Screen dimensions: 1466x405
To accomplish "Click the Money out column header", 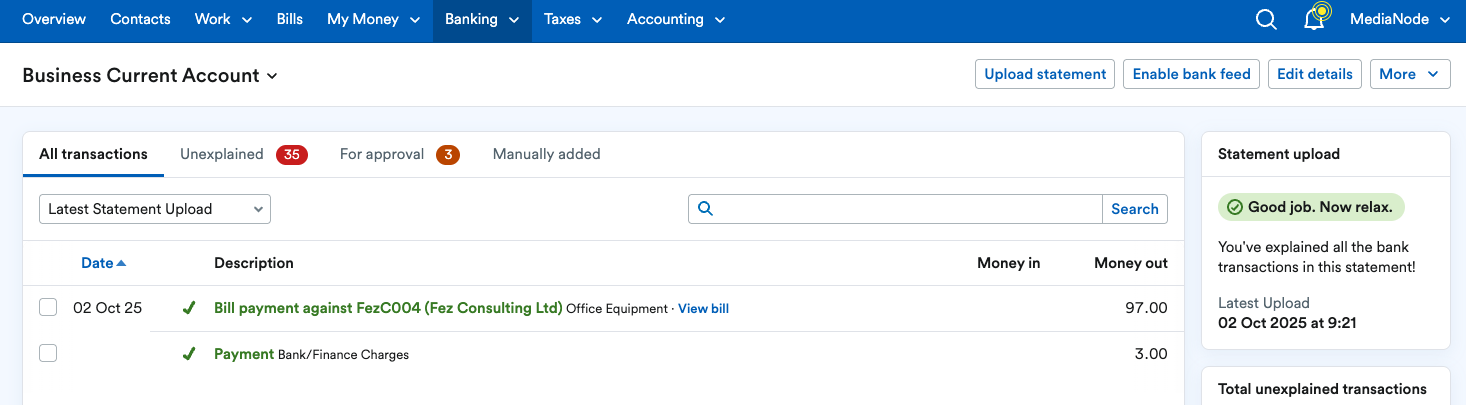I will 1131,263.
